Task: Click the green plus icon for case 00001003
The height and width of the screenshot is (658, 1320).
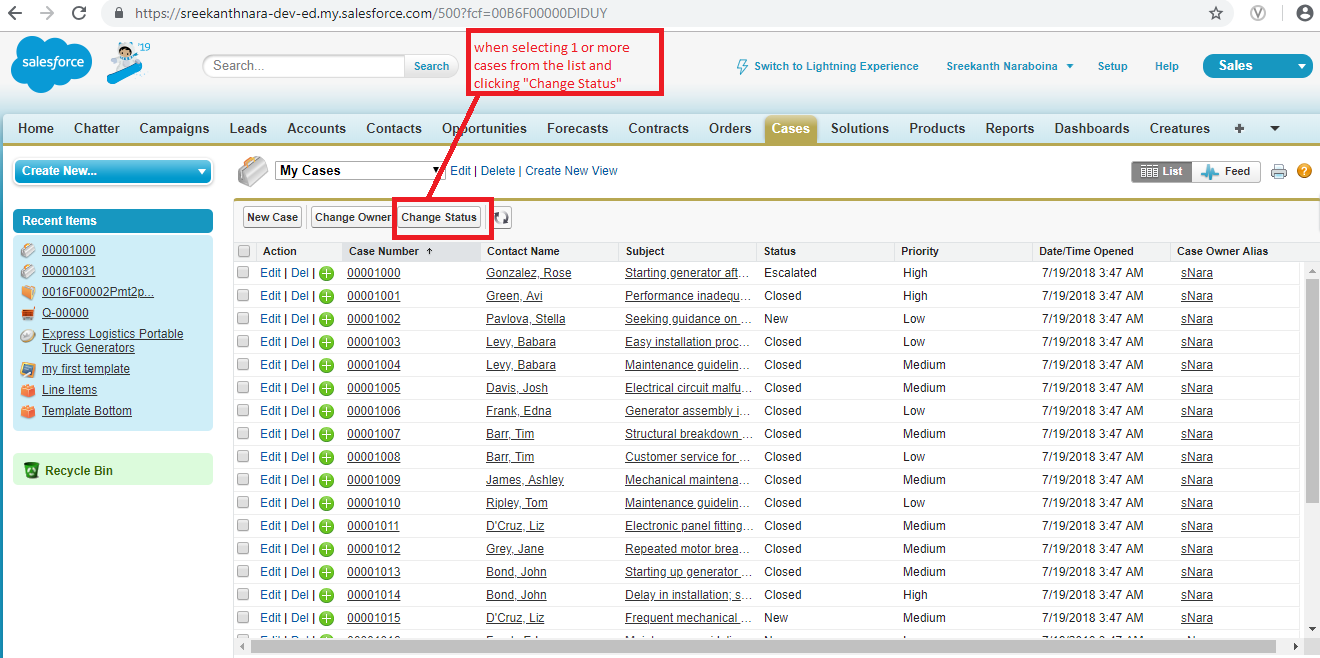Action: (x=326, y=342)
